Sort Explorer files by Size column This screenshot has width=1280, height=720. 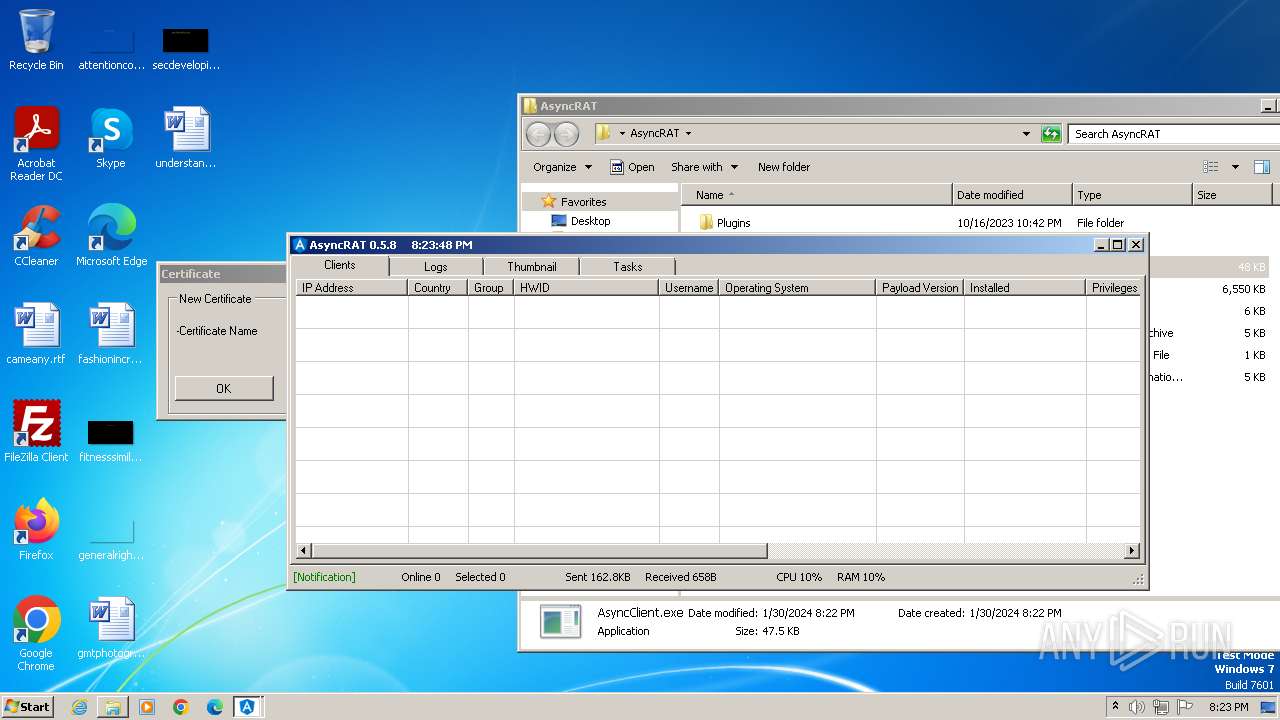(x=1232, y=195)
